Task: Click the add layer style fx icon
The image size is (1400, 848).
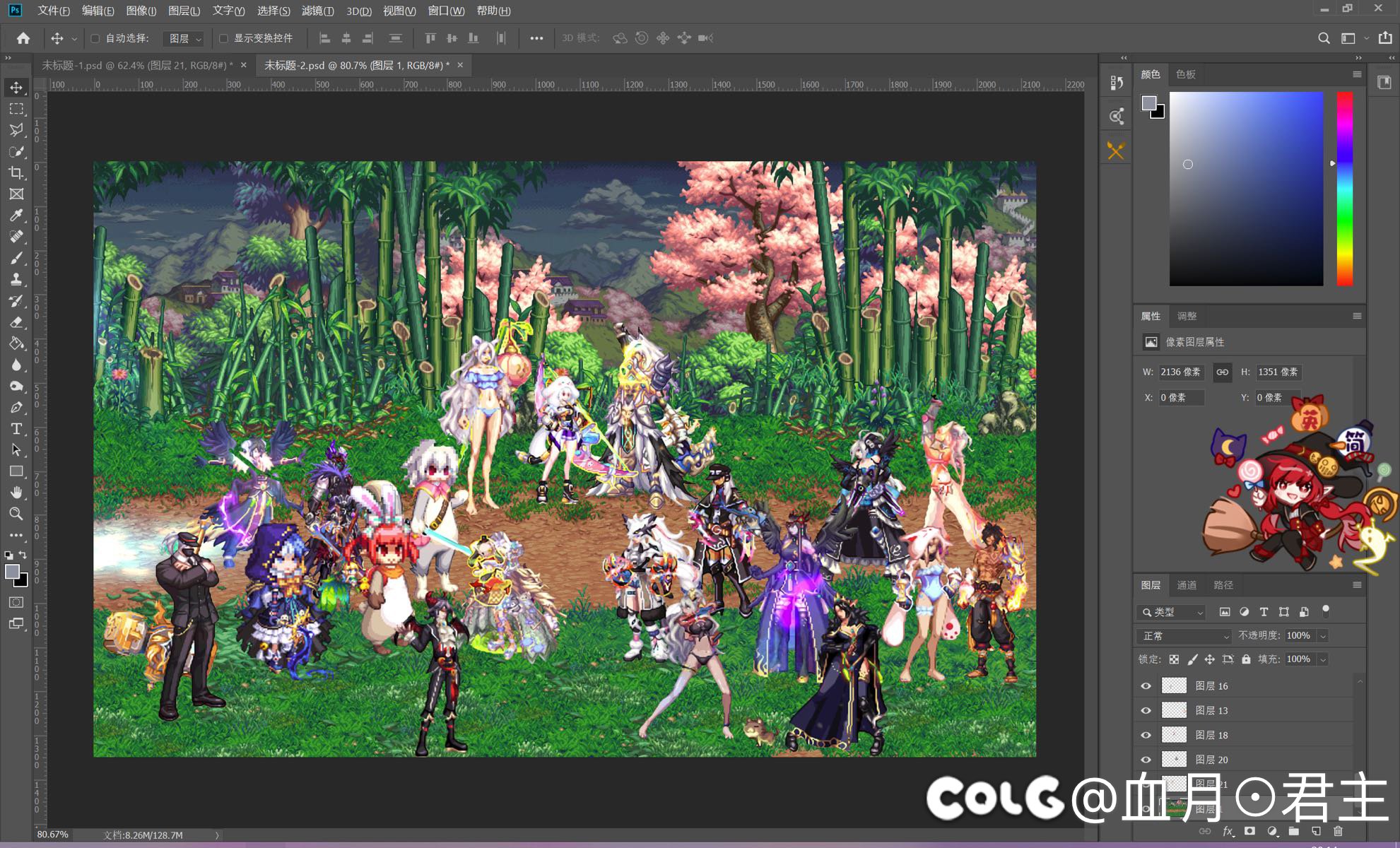Action: (1228, 831)
